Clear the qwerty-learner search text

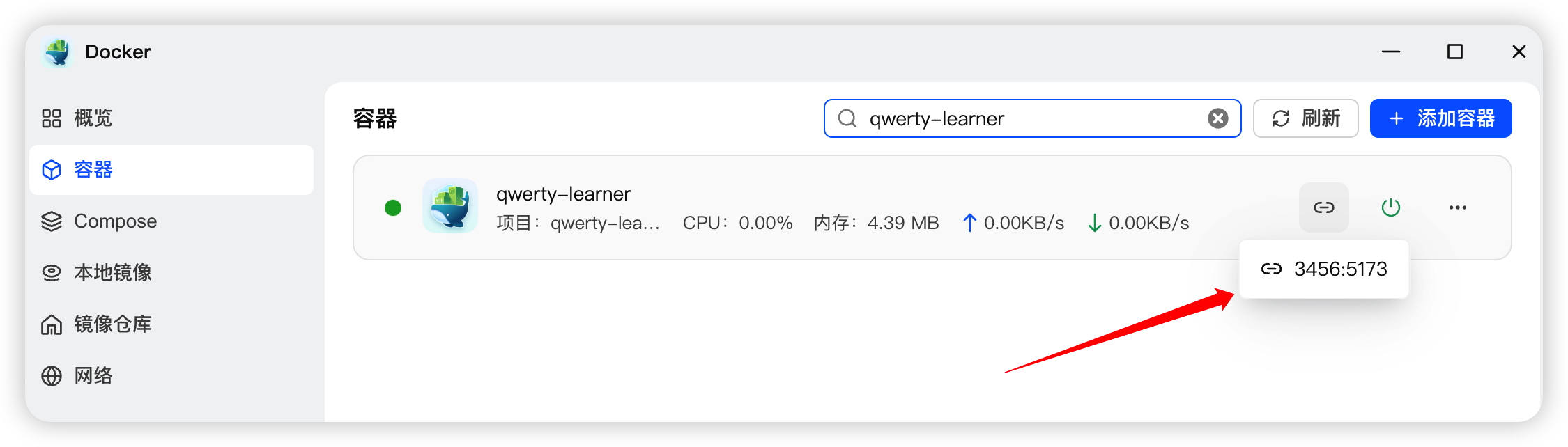1217,119
